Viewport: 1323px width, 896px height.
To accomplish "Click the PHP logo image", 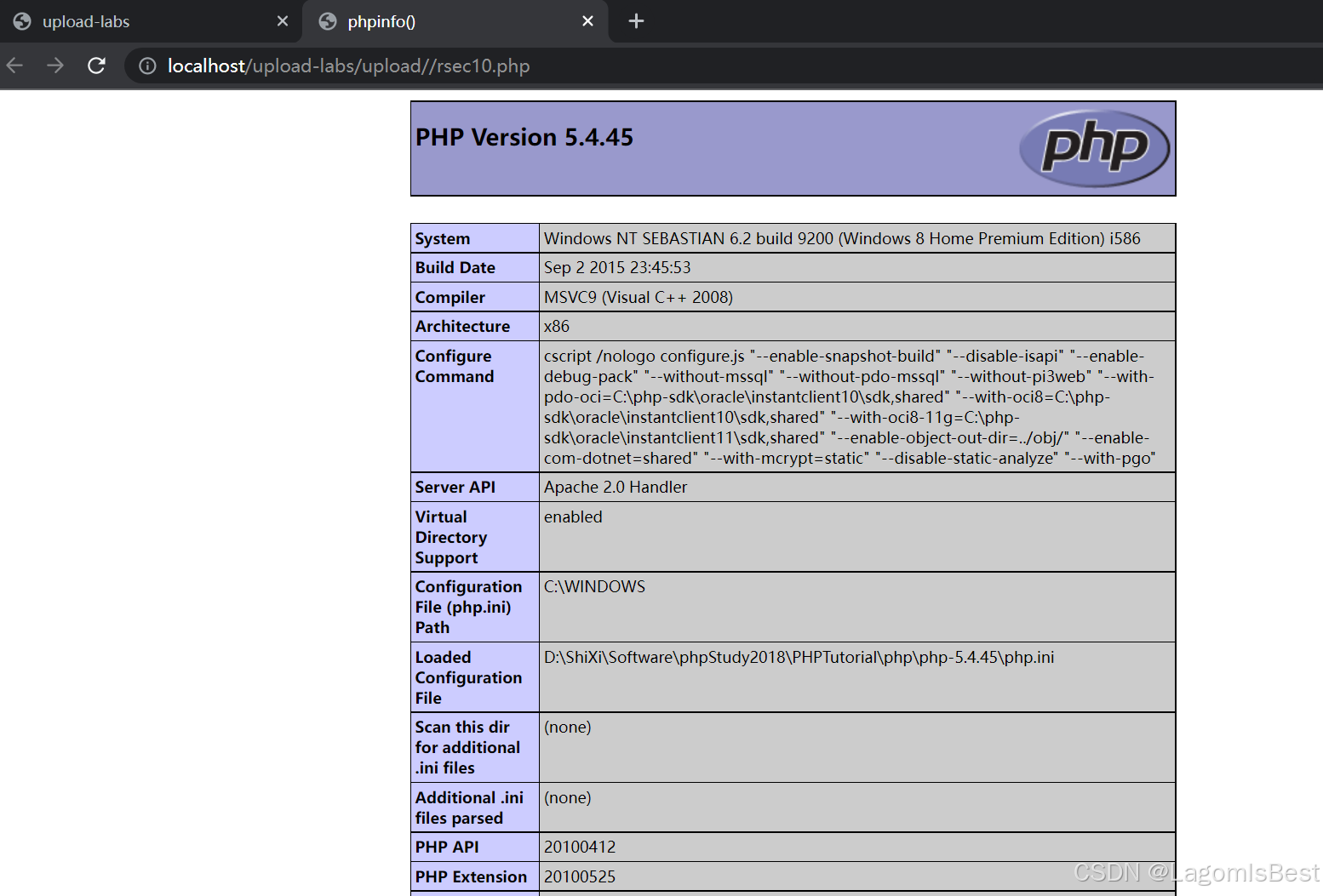I will point(1094,148).
